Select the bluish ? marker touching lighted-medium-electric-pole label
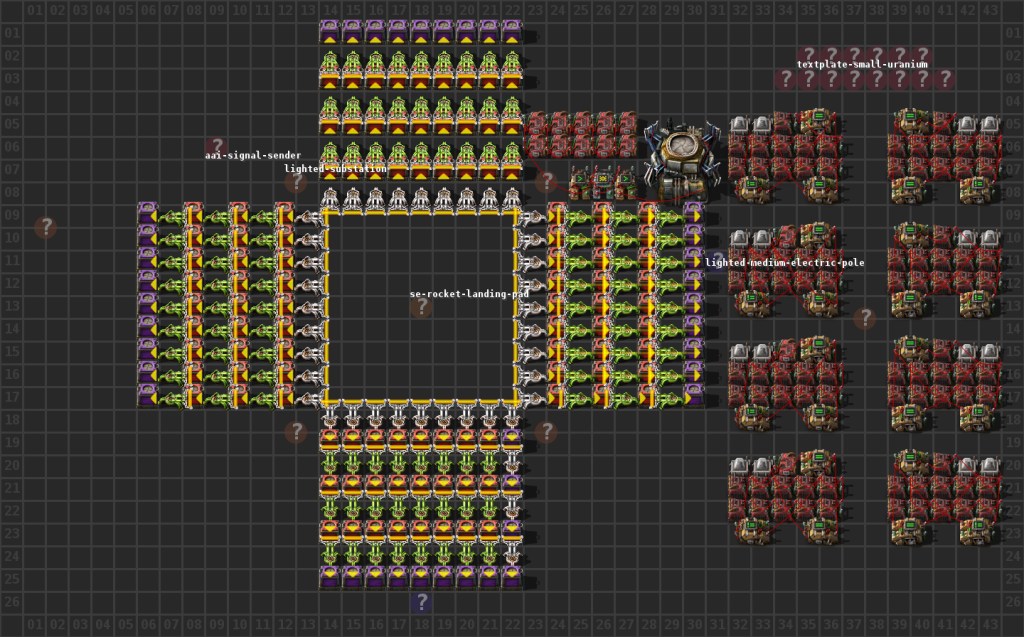Viewport: 1024px width, 637px height. (716, 261)
